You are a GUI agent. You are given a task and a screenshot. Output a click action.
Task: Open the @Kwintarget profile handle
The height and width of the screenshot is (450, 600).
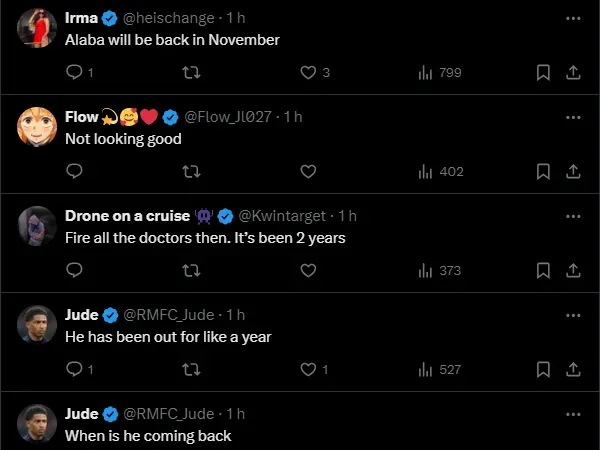point(283,216)
